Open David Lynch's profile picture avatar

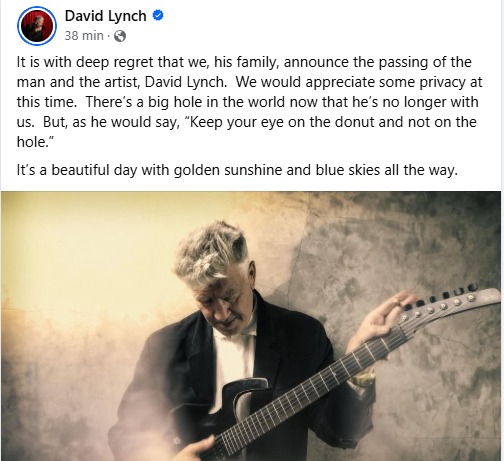click(x=37, y=26)
